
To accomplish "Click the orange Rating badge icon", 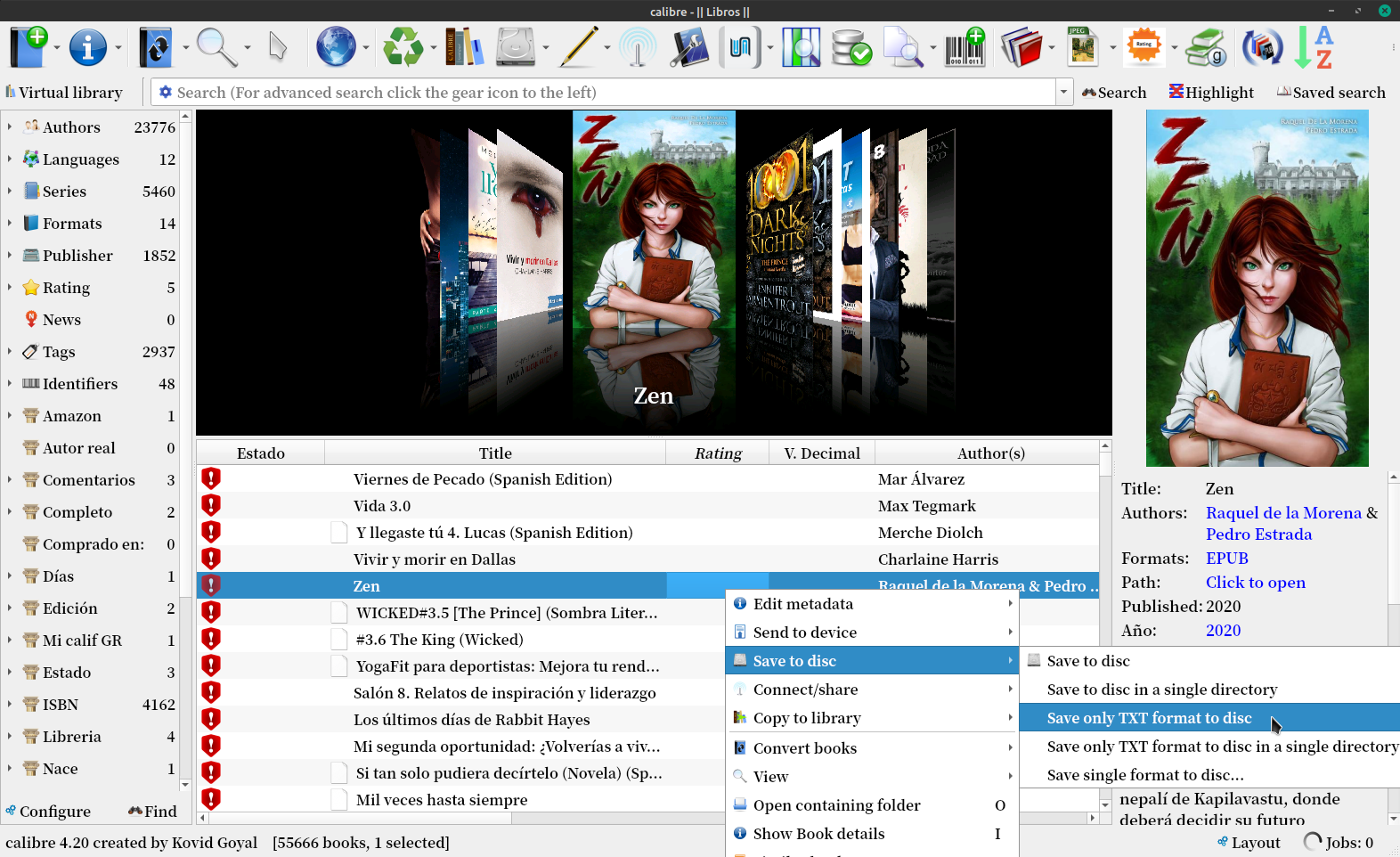I will (1144, 47).
